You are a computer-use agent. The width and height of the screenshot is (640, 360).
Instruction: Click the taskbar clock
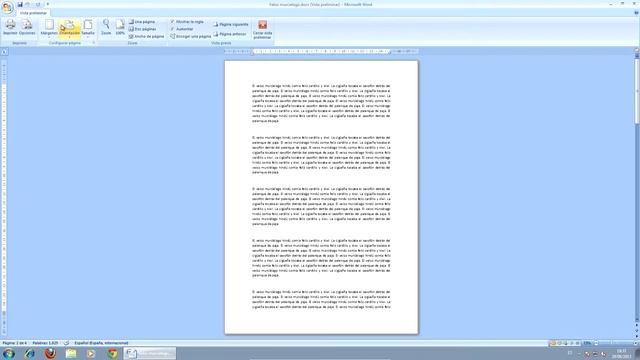621,353
